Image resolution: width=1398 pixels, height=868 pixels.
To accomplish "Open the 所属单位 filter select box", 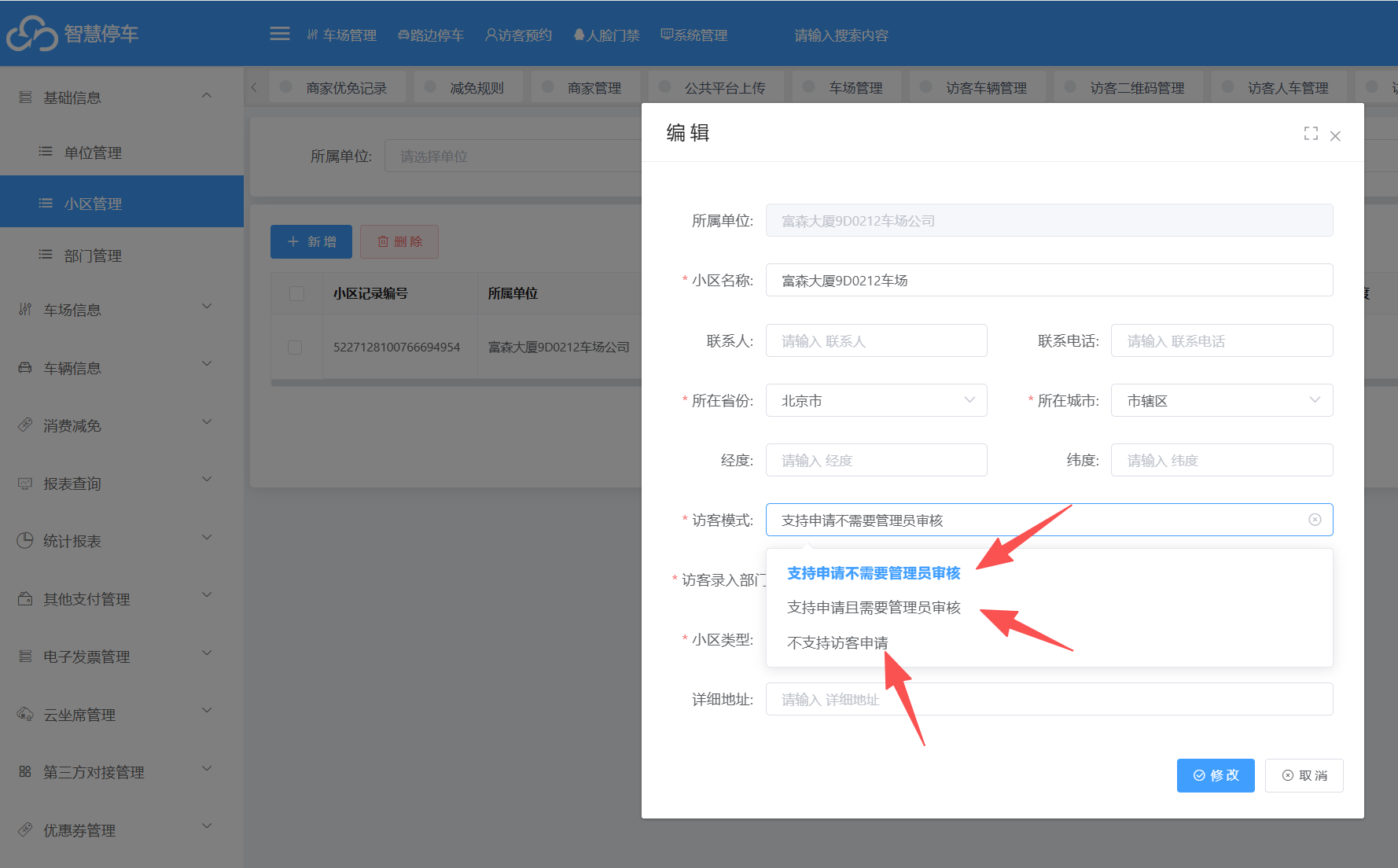I will pos(513,156).
